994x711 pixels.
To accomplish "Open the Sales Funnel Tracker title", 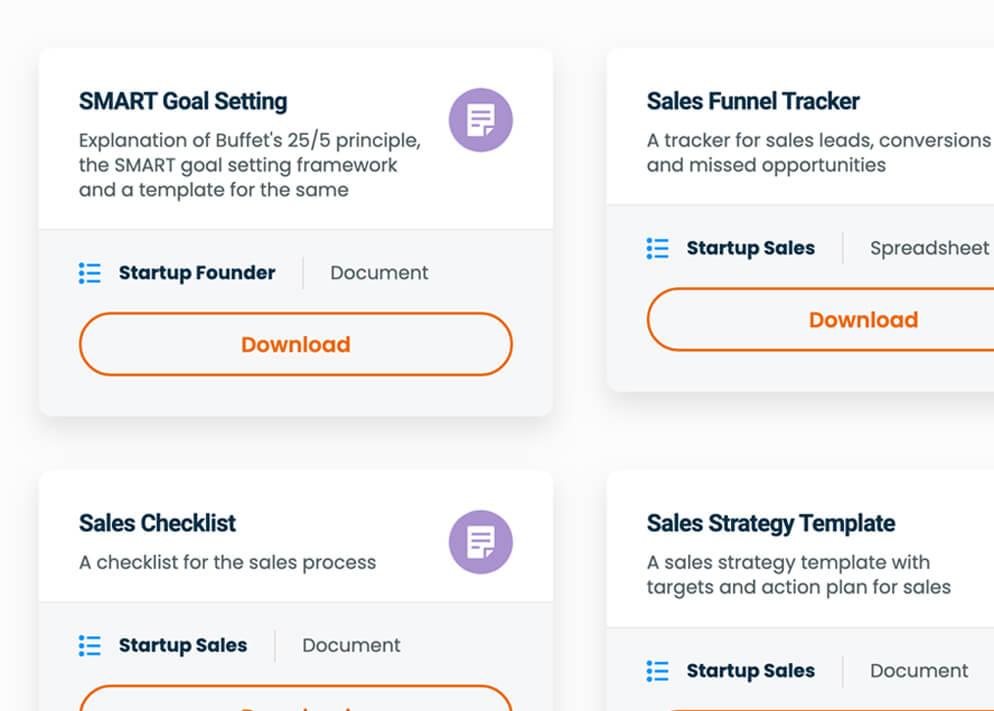I will (752, 101).
